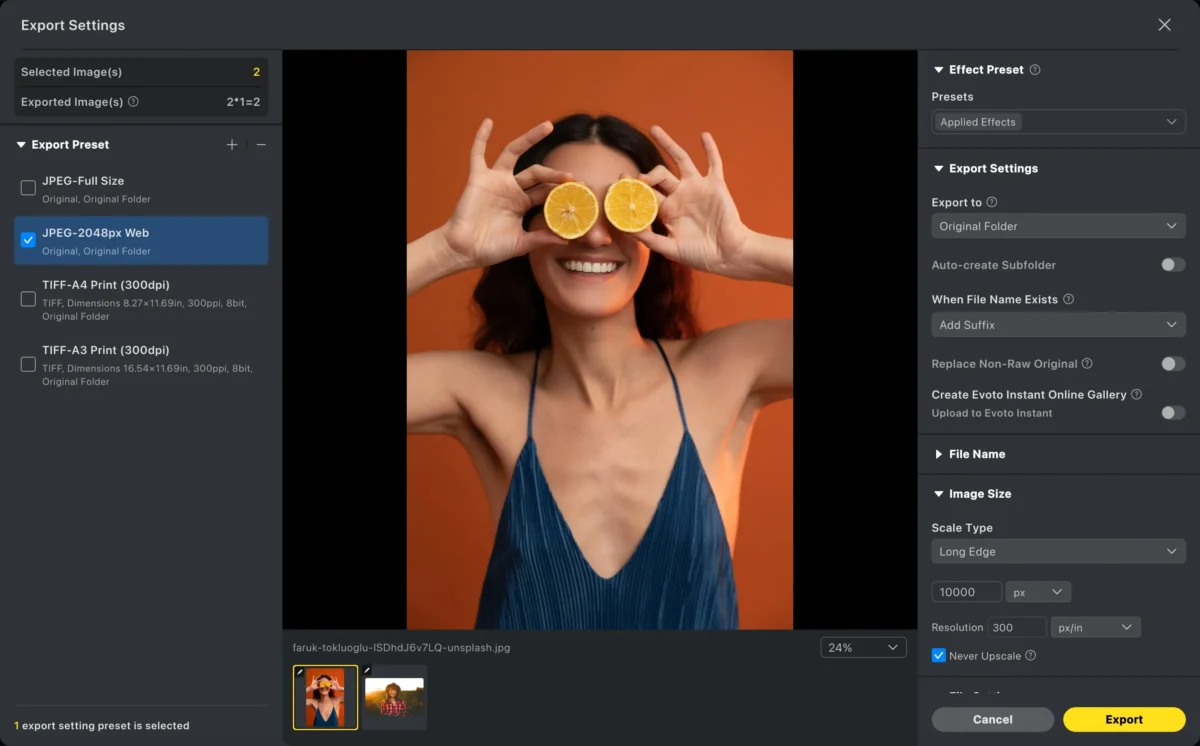The width and height of the screenshot is (1200, 746).
Task: Click info icon next to Replace Non-Raw Original
Action: (x=1087, y=364)
